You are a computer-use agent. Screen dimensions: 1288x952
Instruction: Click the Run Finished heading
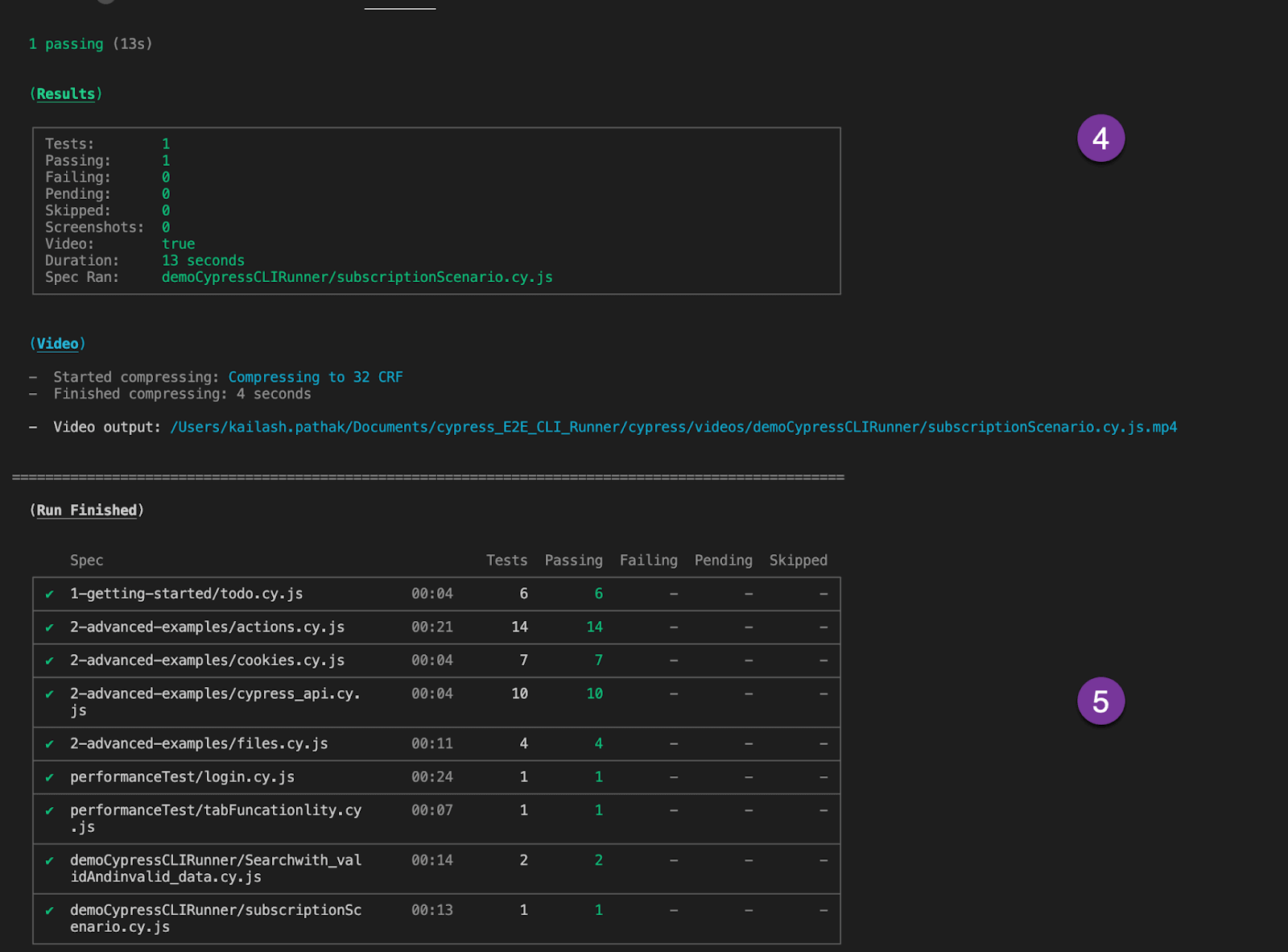[x=87, y=511]
